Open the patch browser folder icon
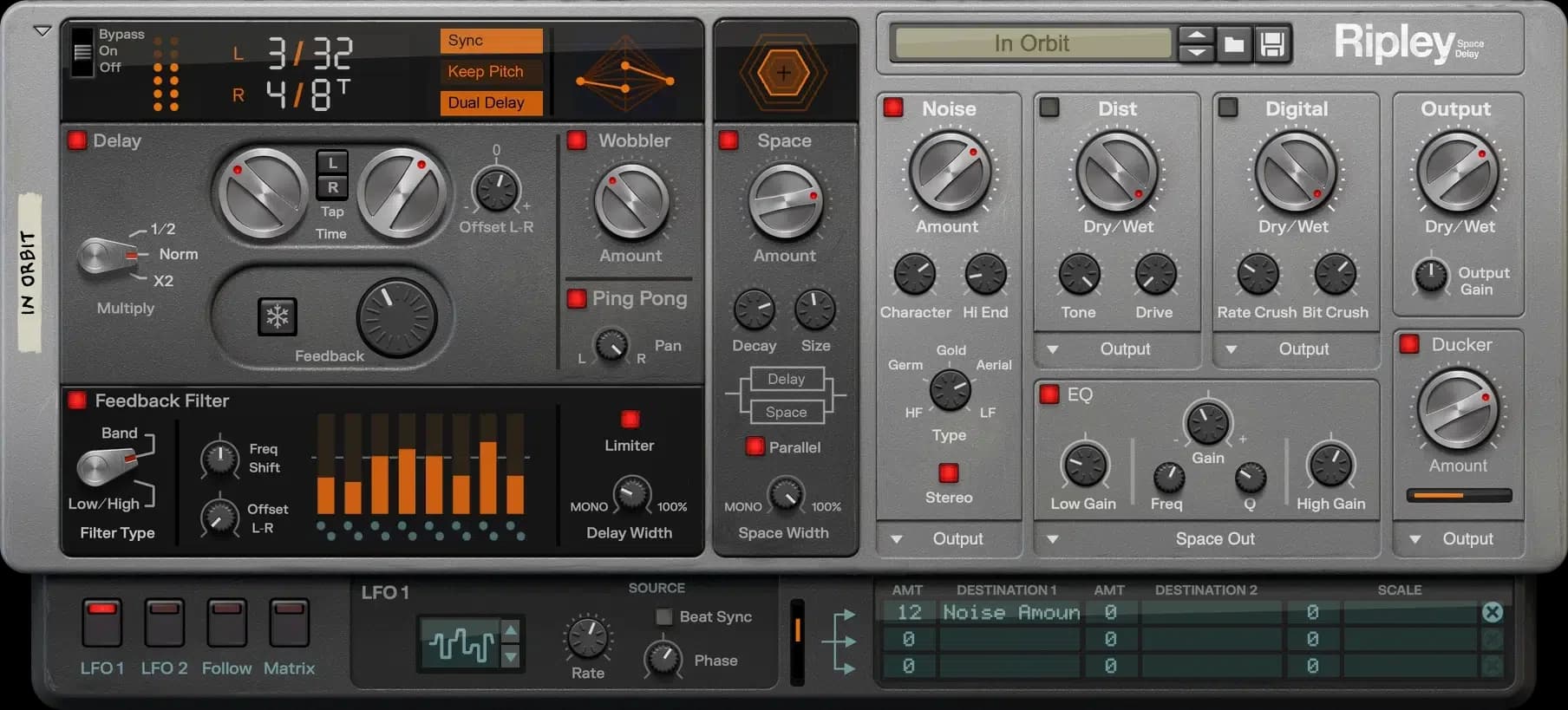 click(1233, 43)
